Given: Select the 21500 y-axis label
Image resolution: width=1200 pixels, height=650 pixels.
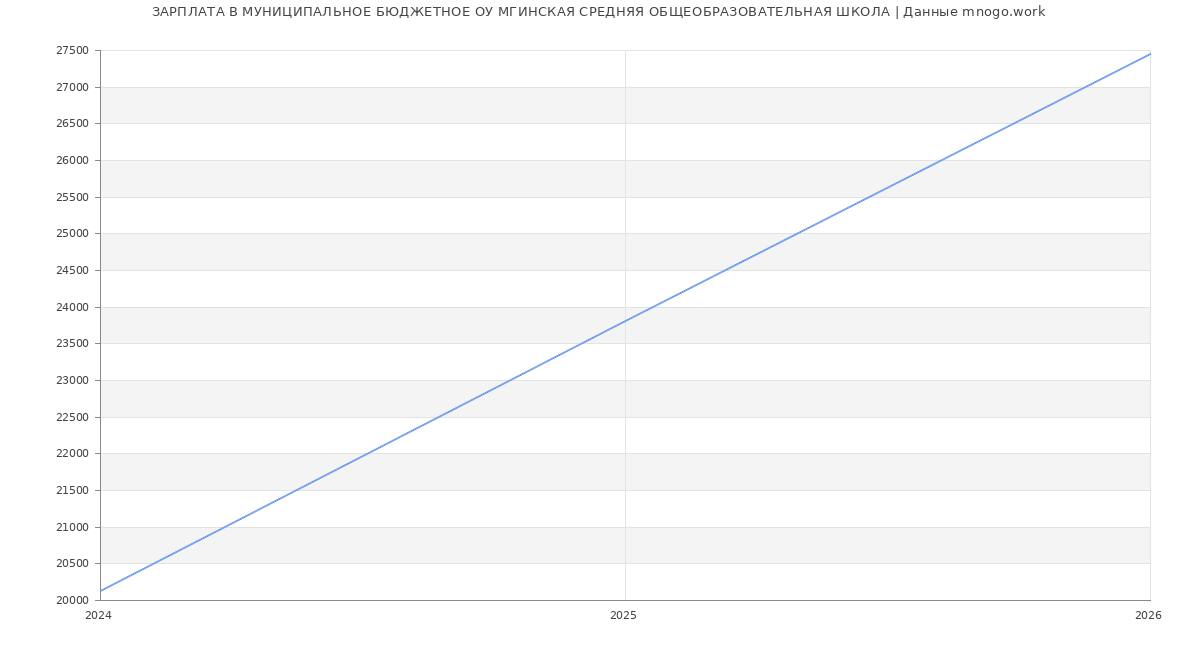Looking at the screenshot, I should (x=72, y=491).
